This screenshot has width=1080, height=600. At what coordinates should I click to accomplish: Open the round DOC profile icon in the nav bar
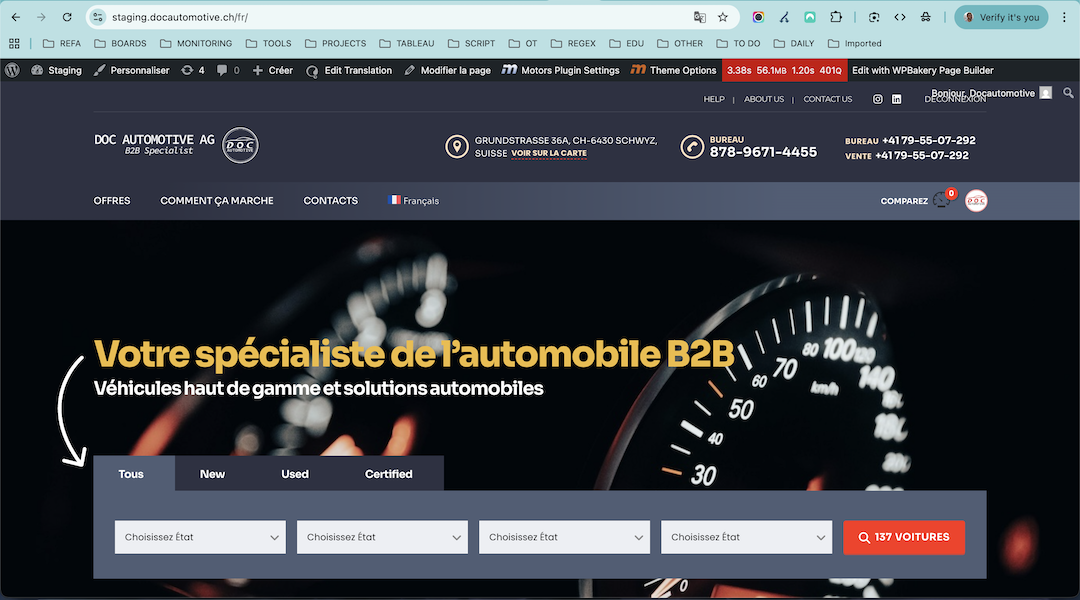tap(976, 200)
